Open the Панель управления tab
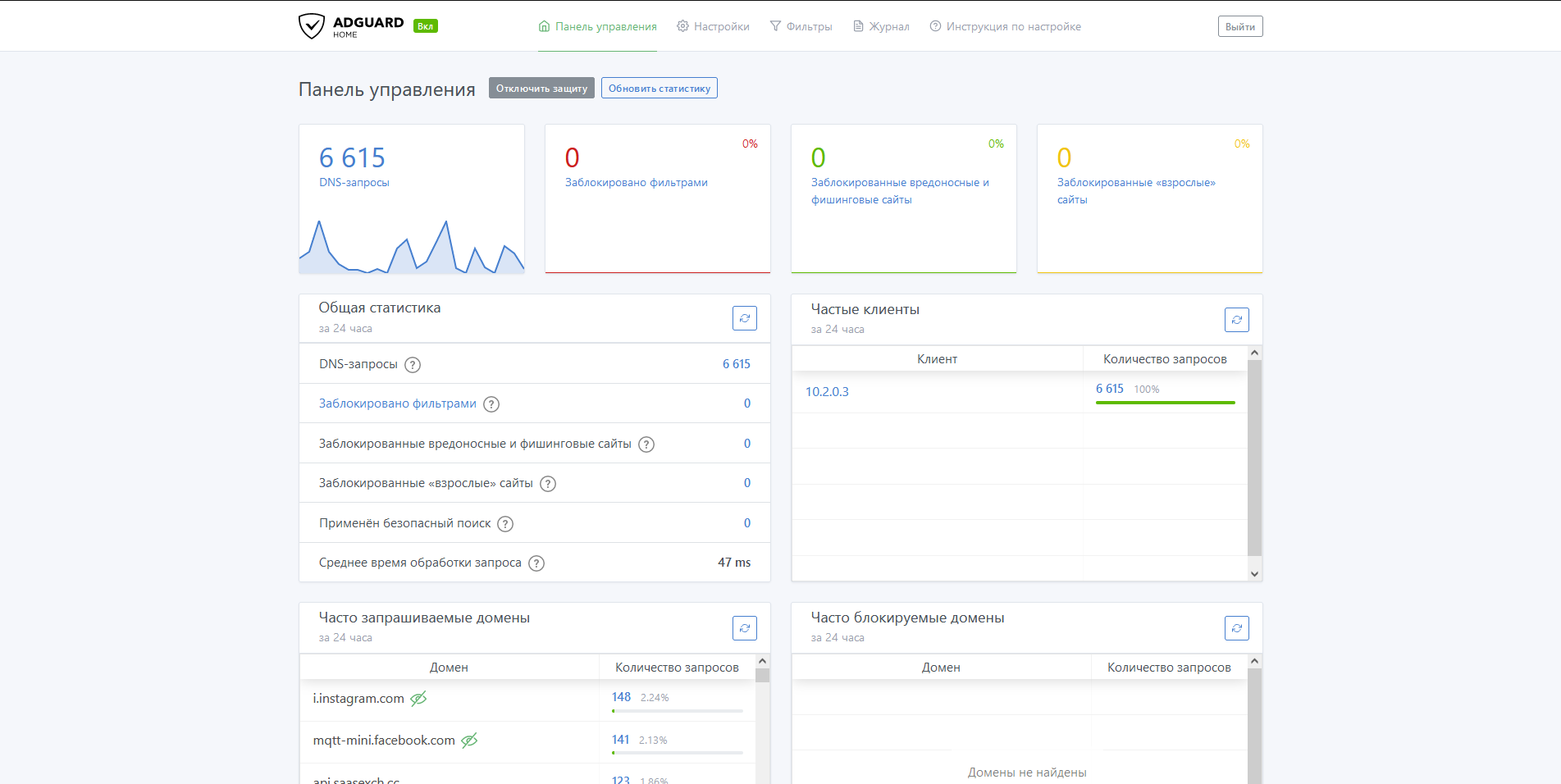This screenshot has width=1561, height=784. coord(597,26)
